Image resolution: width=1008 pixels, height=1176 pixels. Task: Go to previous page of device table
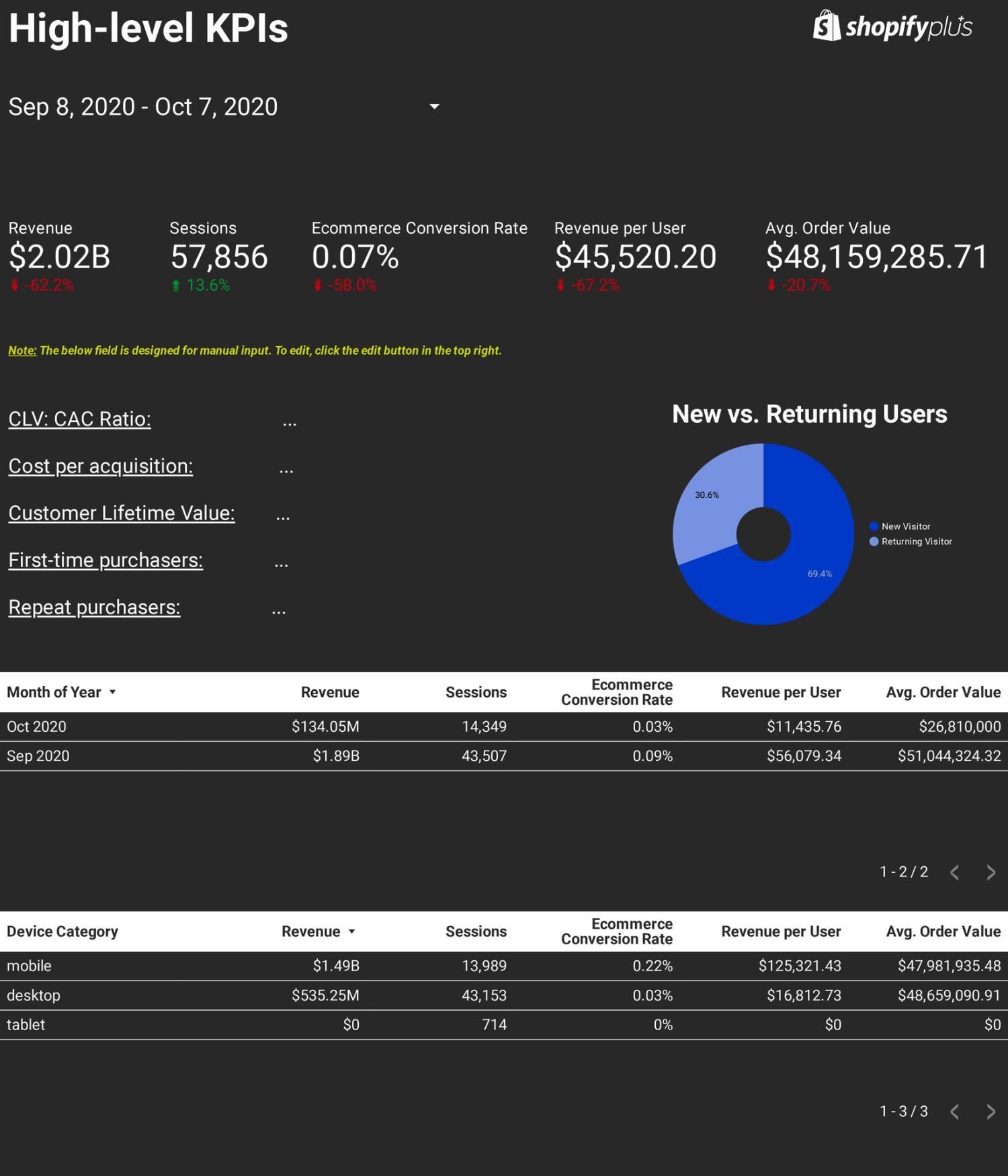click(954, 1111)
